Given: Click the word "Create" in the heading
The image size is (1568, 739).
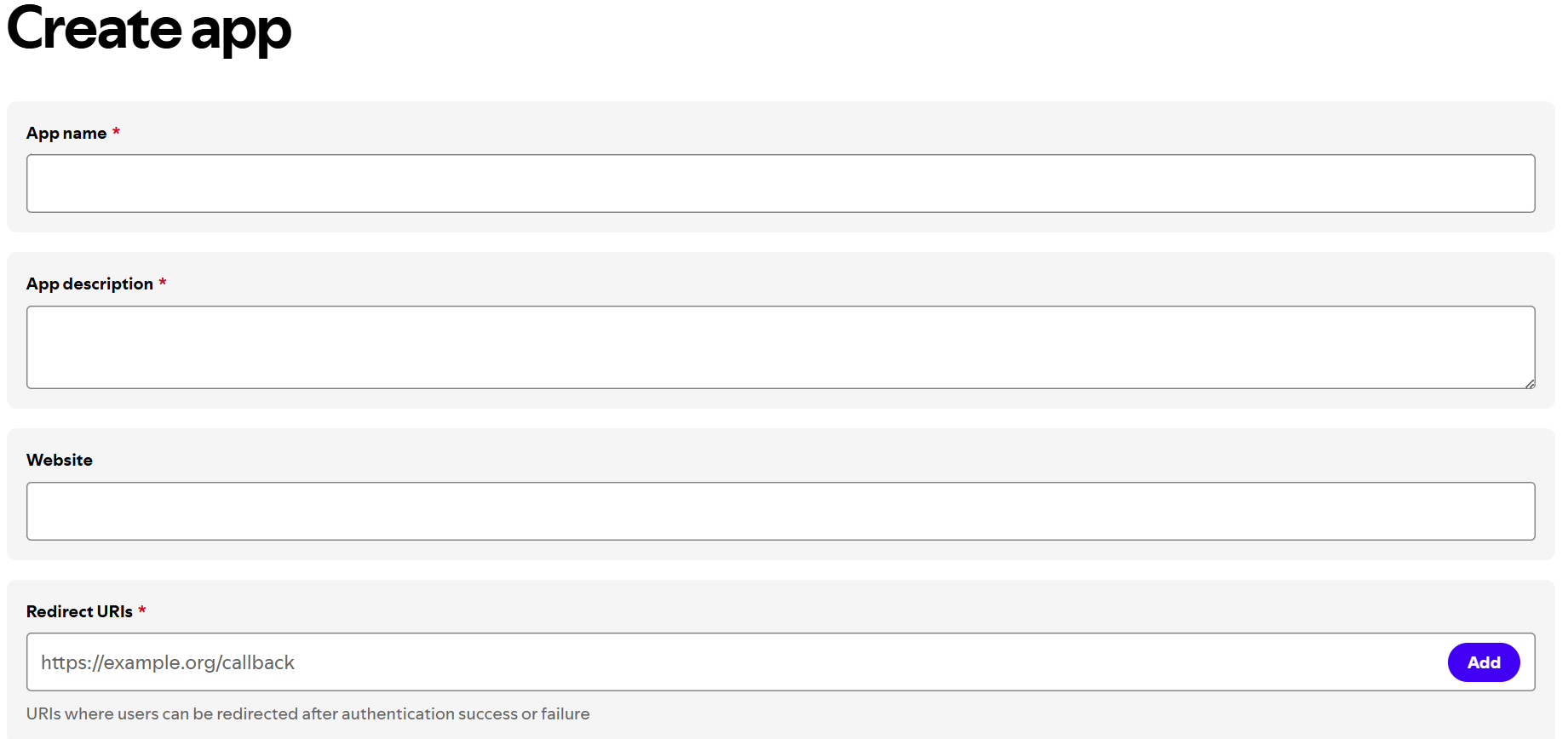Looking at the screenshot, I should click(95, 28).
